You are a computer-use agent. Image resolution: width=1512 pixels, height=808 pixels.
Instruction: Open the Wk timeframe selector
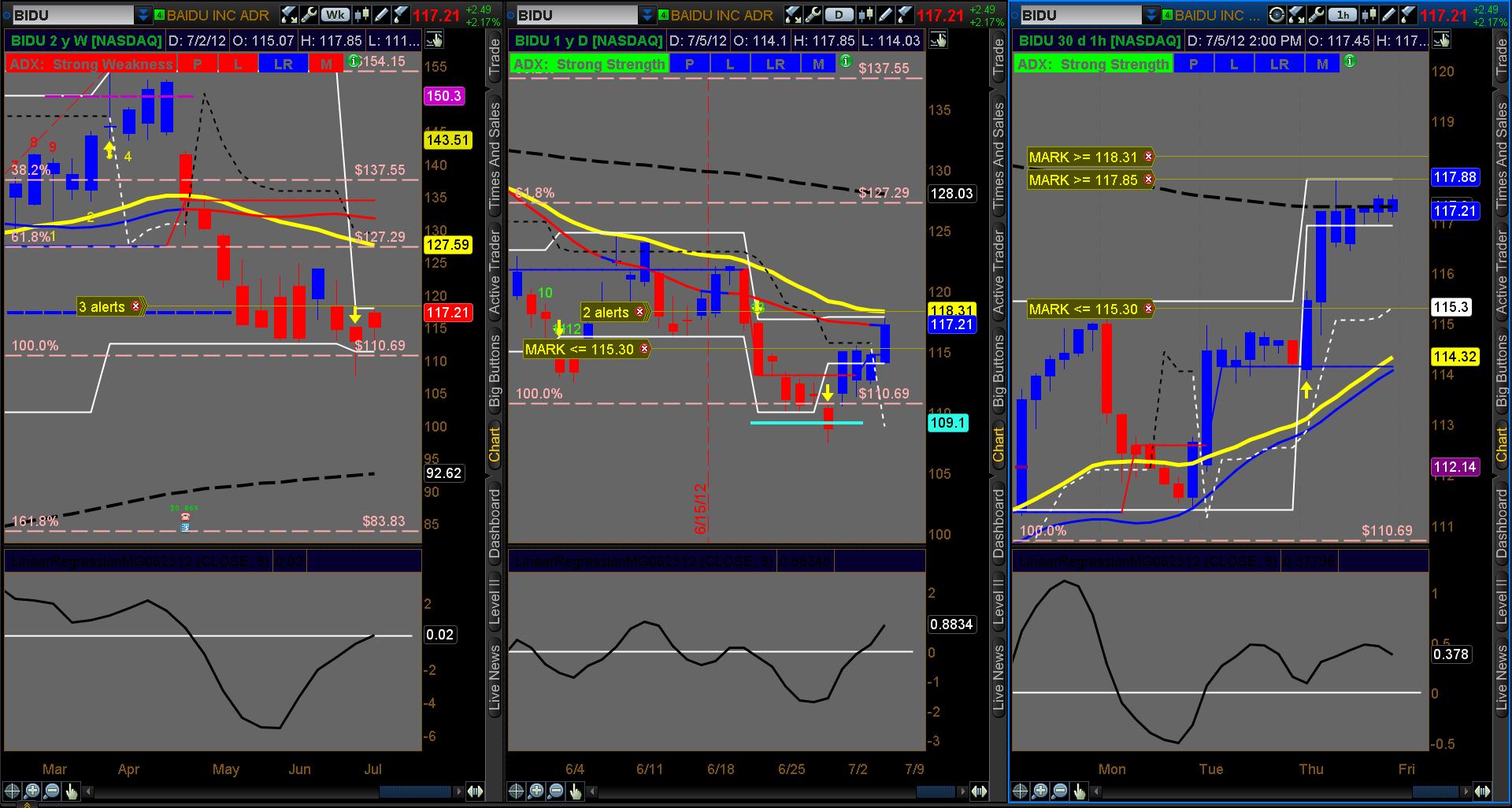click(x=335, y=15)
